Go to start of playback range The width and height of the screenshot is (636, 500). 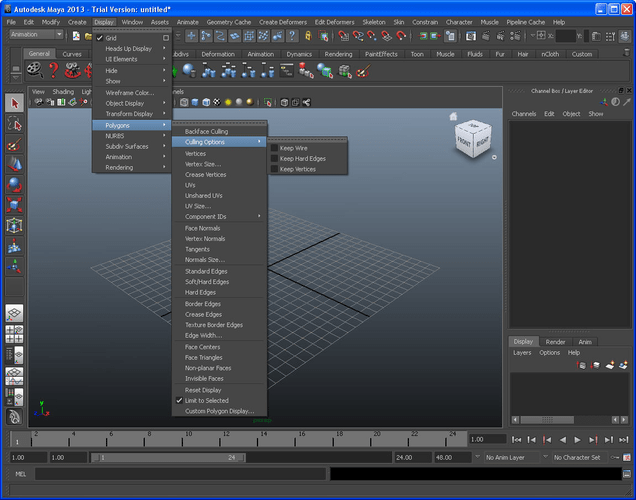pyautogui.click(x=516, y=440)
